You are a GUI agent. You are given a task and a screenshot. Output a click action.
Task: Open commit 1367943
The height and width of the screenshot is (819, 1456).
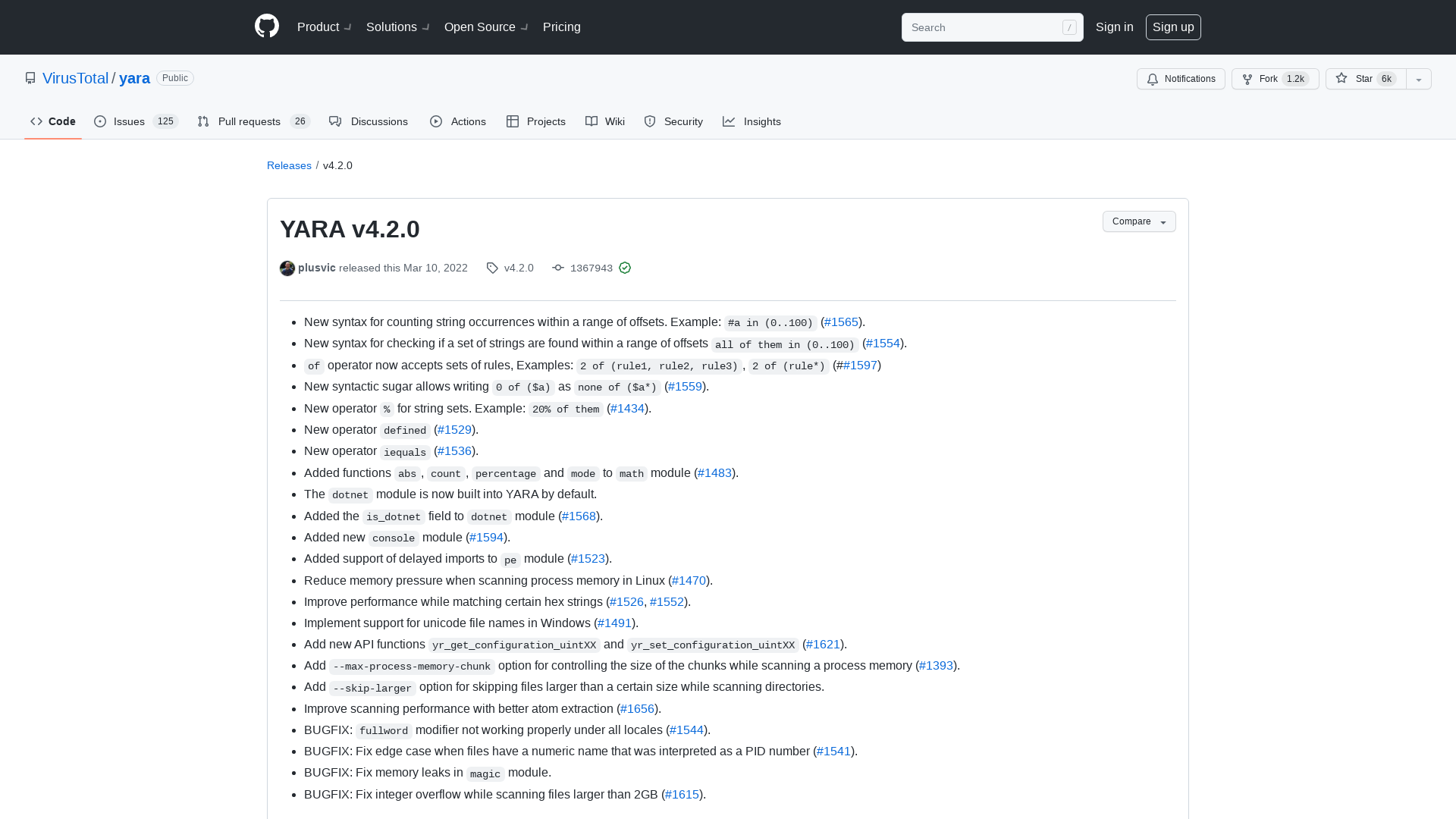591,268
